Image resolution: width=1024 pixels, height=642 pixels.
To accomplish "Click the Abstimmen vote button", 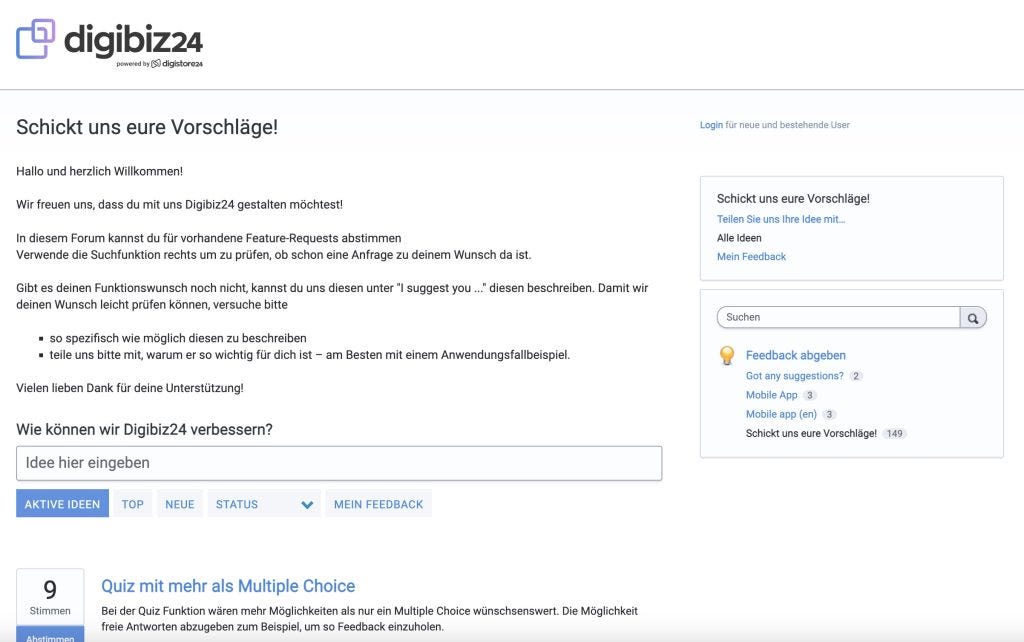I will coord(49,636).
